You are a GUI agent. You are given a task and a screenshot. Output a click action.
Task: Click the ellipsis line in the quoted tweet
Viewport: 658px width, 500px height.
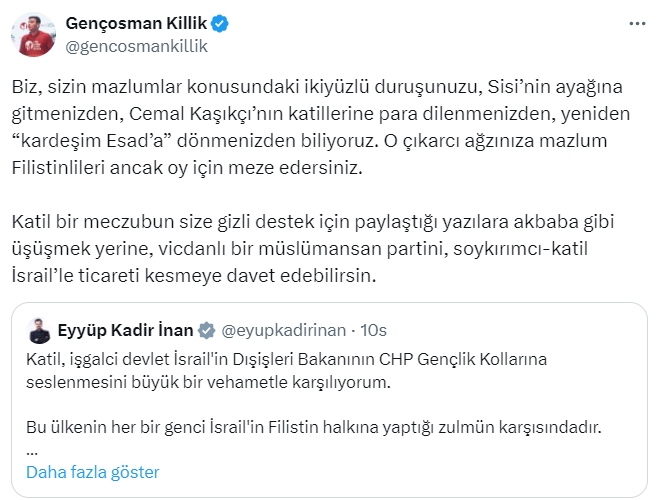[x=32, y=449]
